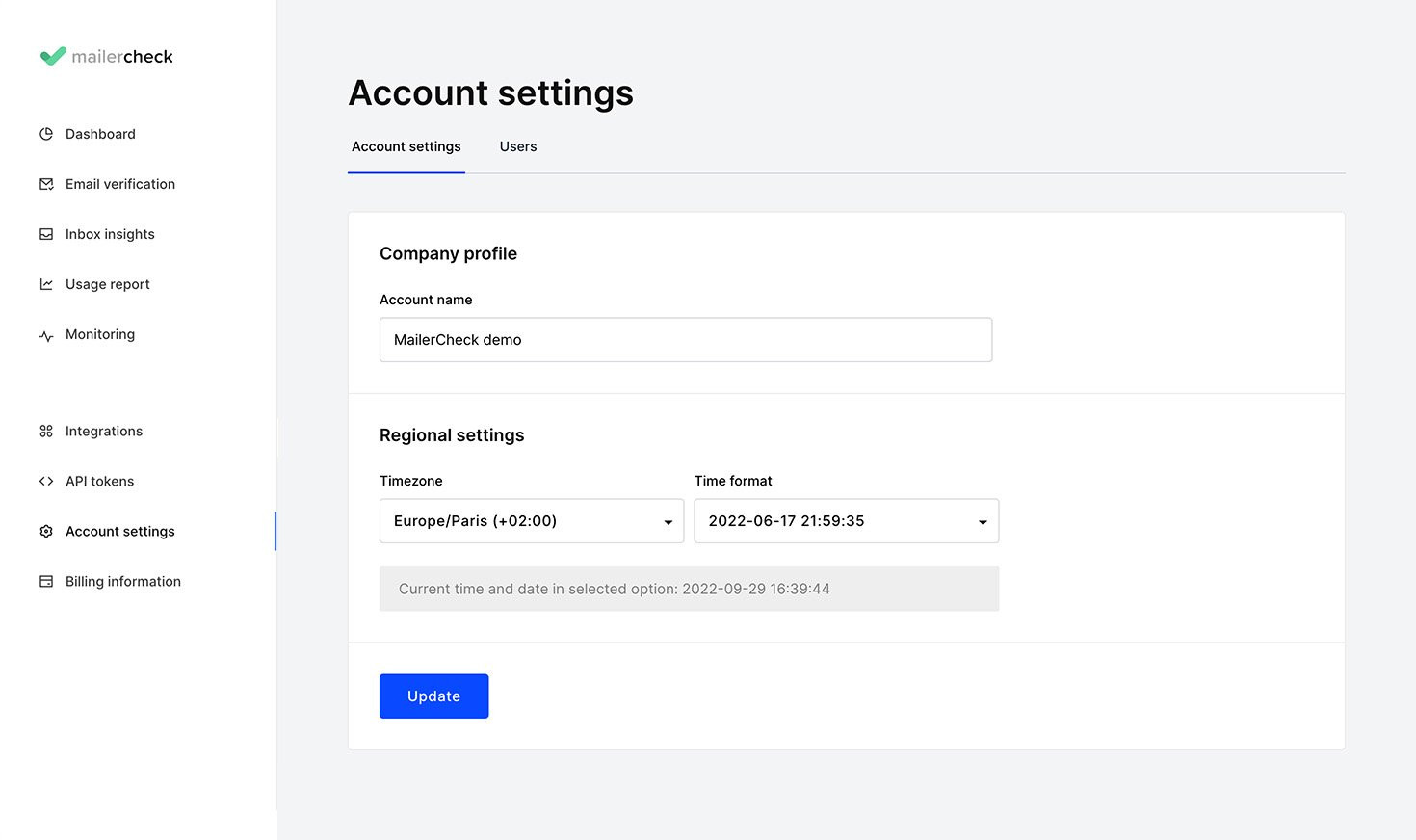Open Dashboard from the sidebar
Image resolution: width=1416 pixels, height=840 pixels.
point(100,134)
